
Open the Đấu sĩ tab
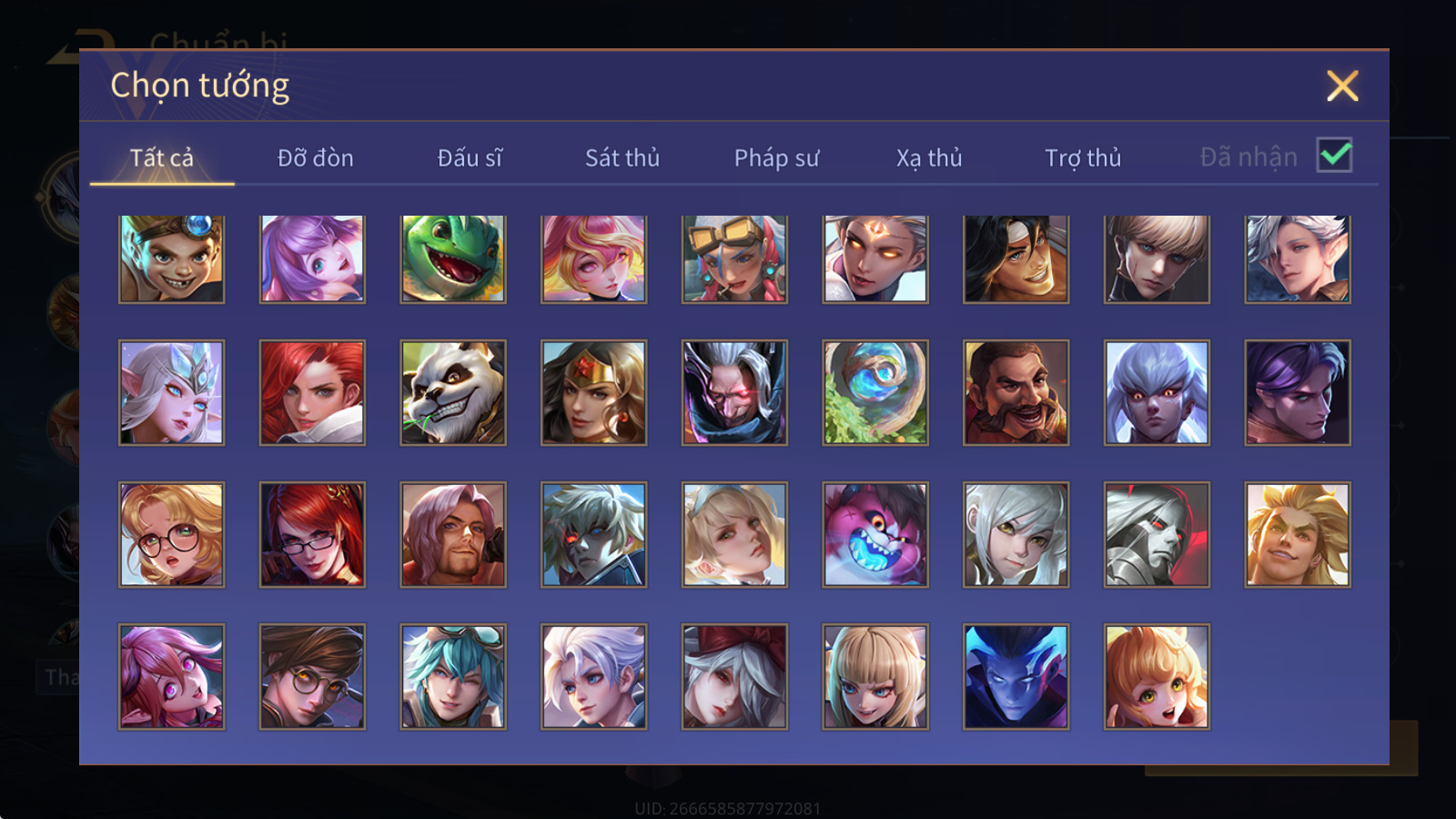point(470,157)
